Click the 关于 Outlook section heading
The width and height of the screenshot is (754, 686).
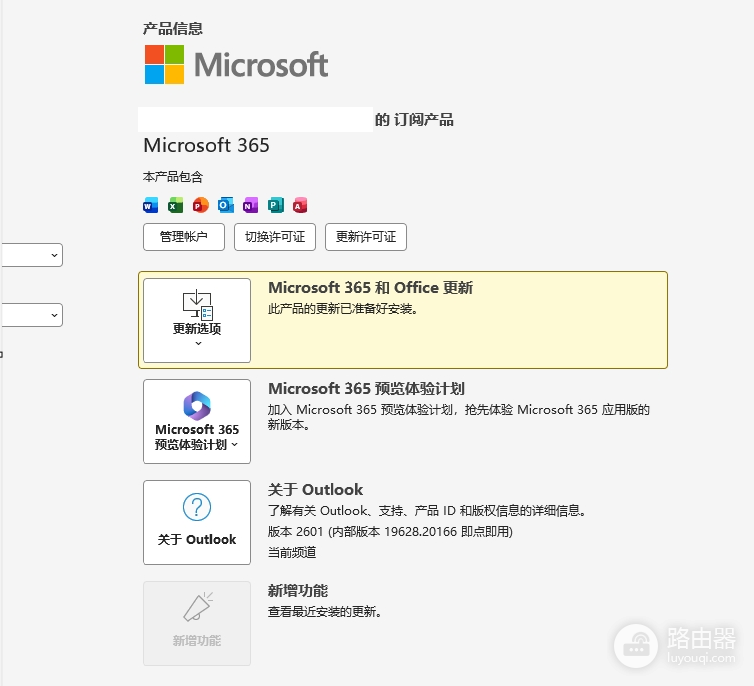315,489
